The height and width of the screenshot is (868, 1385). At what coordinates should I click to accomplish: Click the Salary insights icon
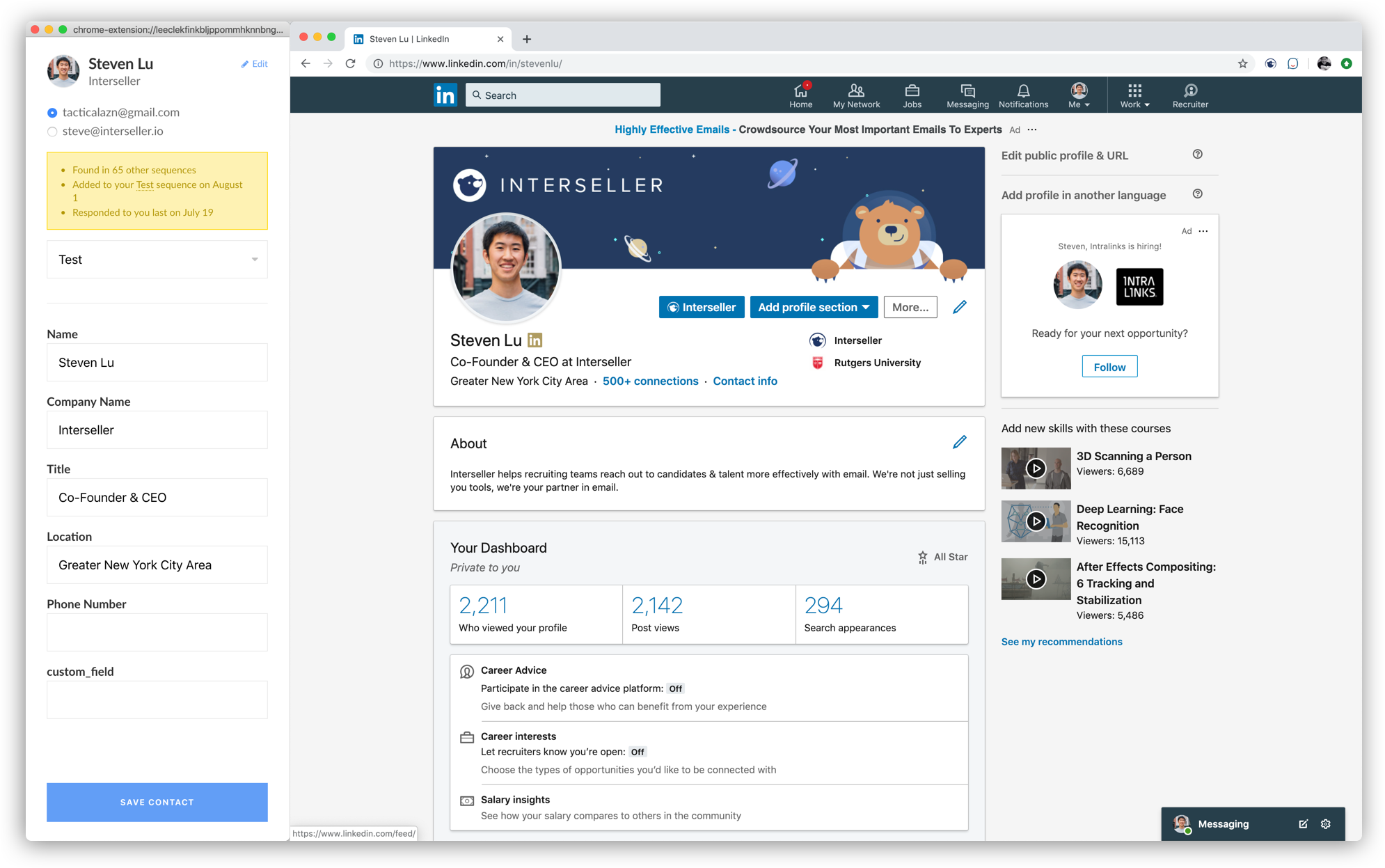(466, 801)
